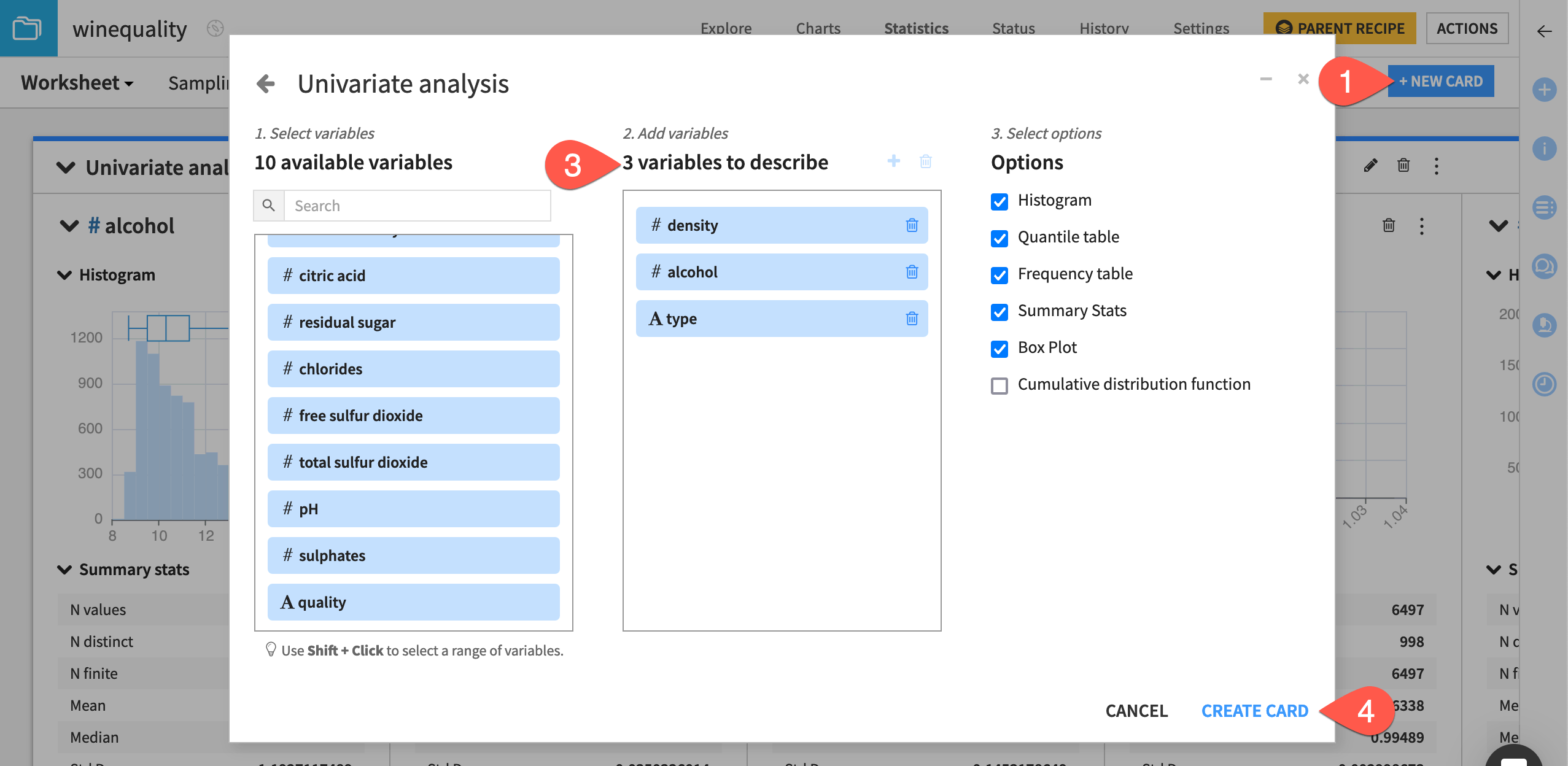1568x766 pixels.
Task: Click the pencil edit icon on the Univariate analysis card
Action: point(1370,165)
